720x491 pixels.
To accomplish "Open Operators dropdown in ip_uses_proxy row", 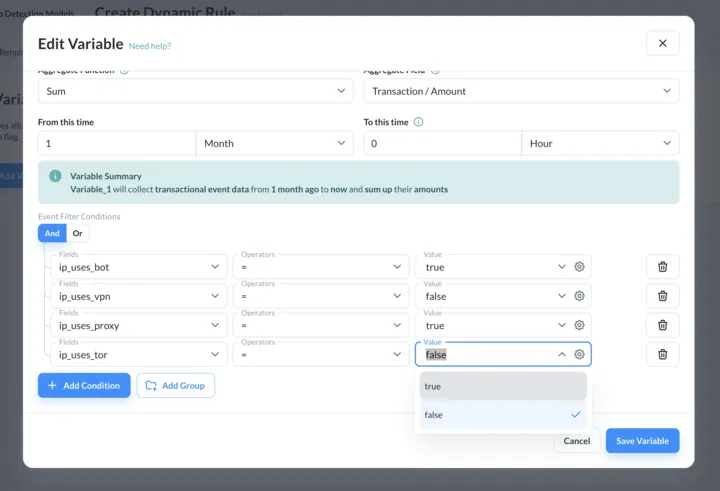I will coord(321,325).
